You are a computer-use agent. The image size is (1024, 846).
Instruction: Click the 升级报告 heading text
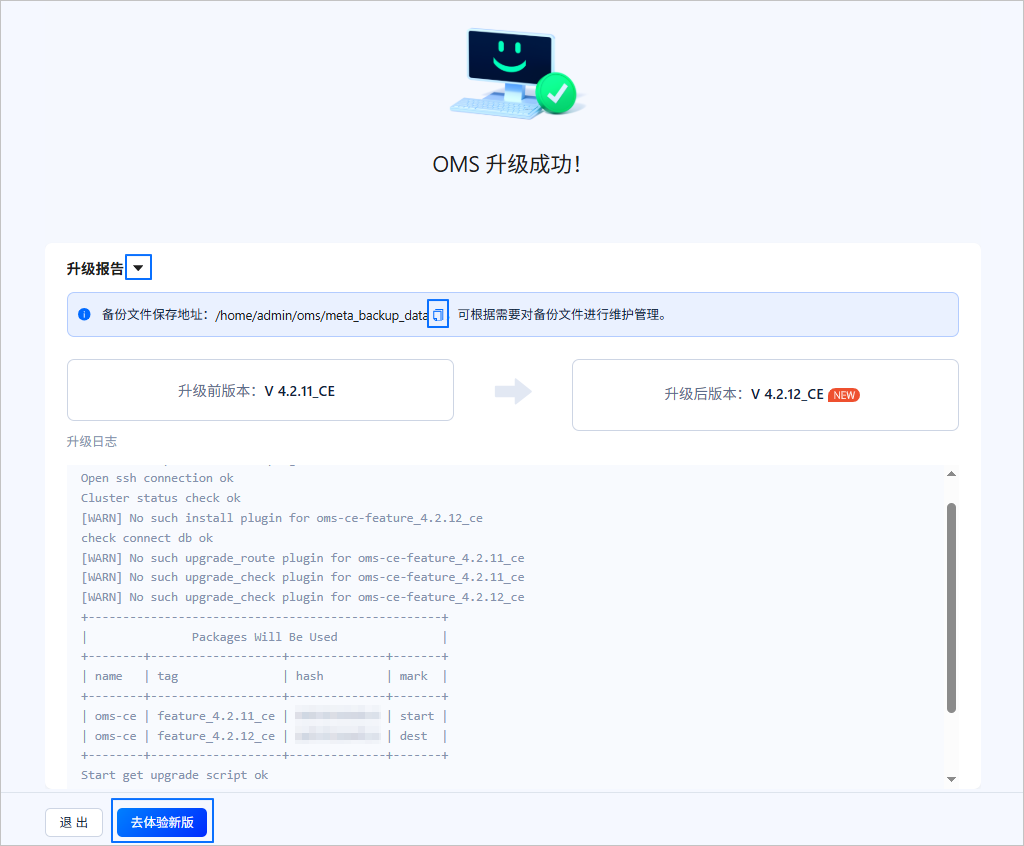[95, 268]
